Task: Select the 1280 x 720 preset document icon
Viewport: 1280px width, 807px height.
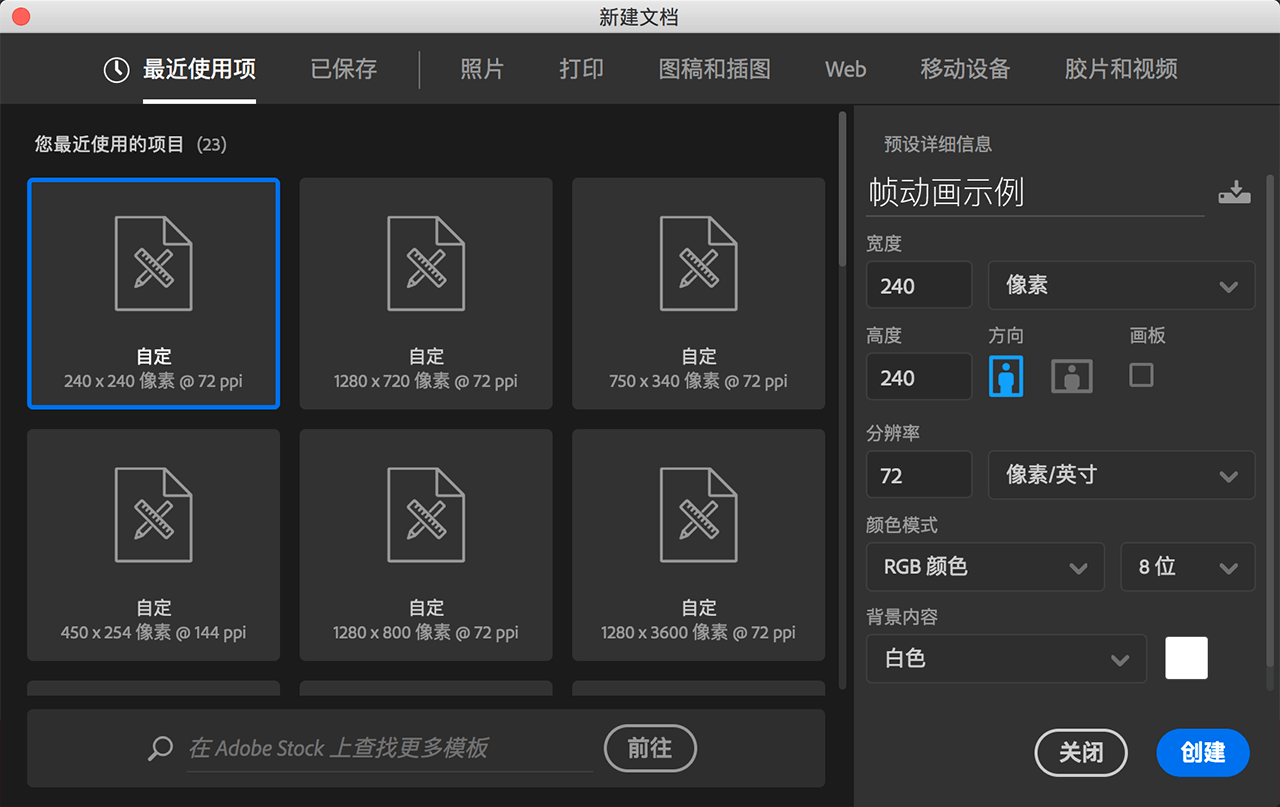Action: click(x=426, y=264)
